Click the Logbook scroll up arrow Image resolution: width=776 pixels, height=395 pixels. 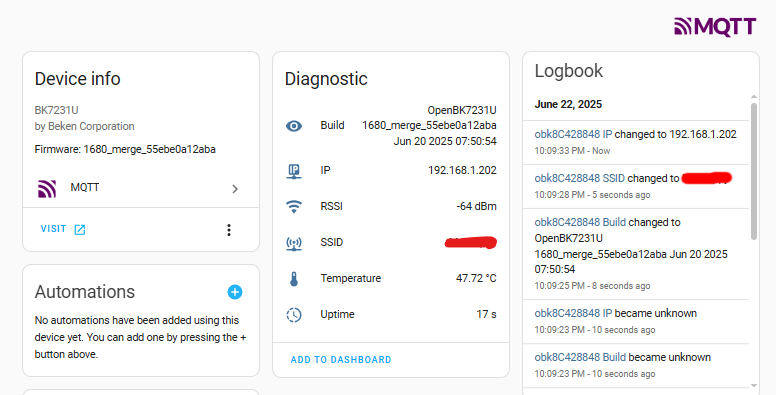click(x=754, y=97)
